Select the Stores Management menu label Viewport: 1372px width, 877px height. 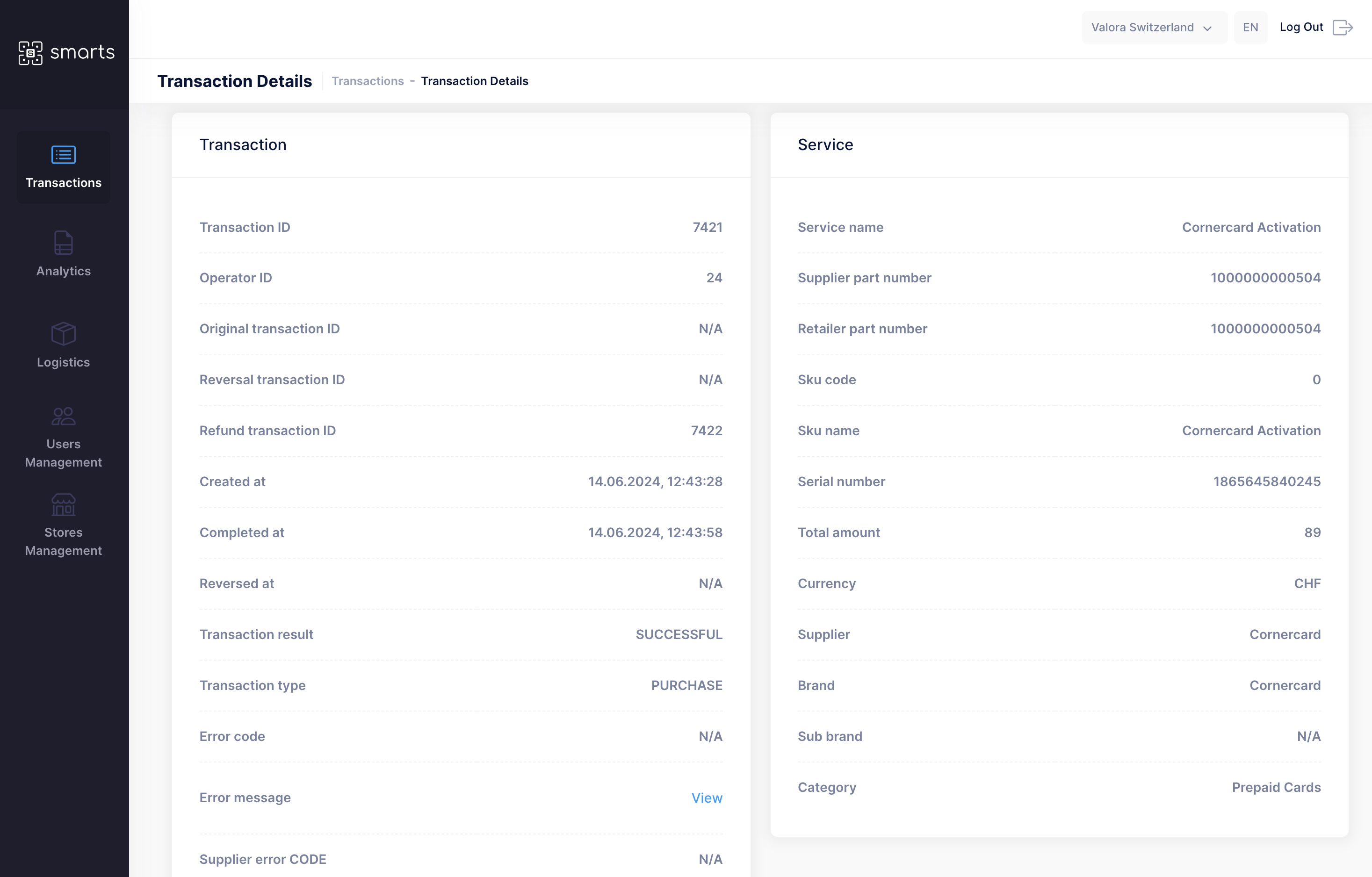(63, 541)
